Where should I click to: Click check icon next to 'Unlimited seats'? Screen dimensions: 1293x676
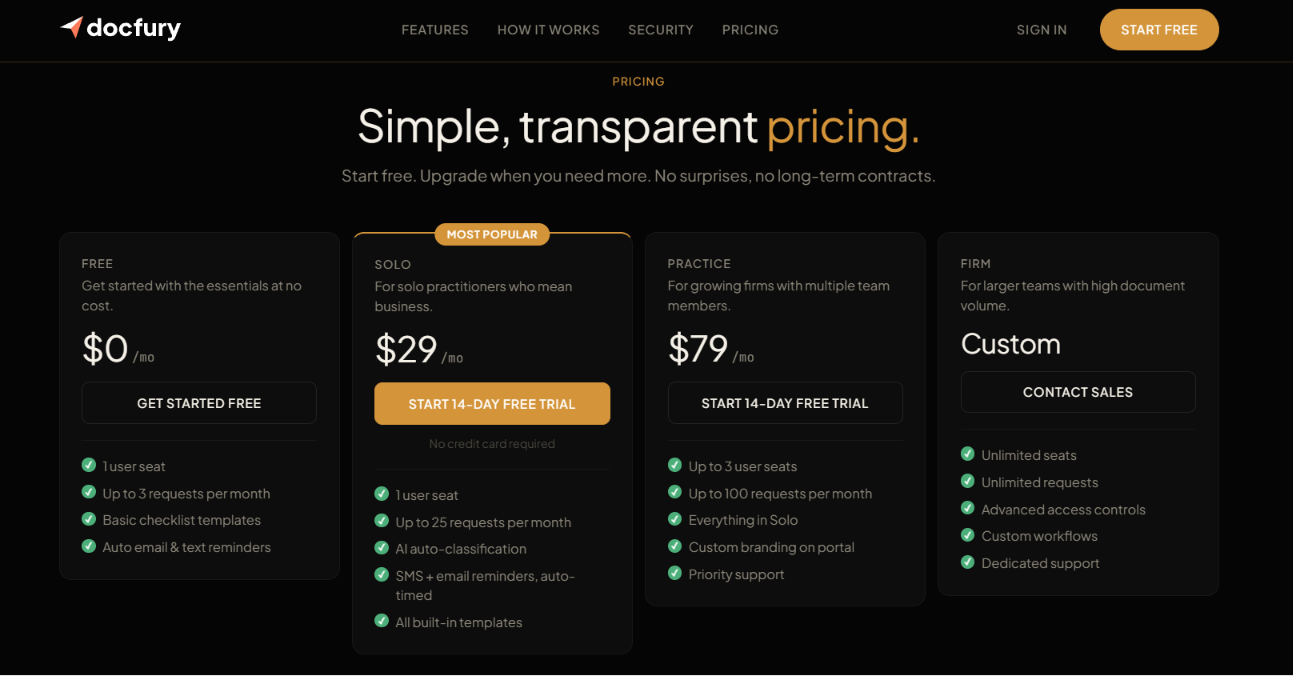point(968,454)
